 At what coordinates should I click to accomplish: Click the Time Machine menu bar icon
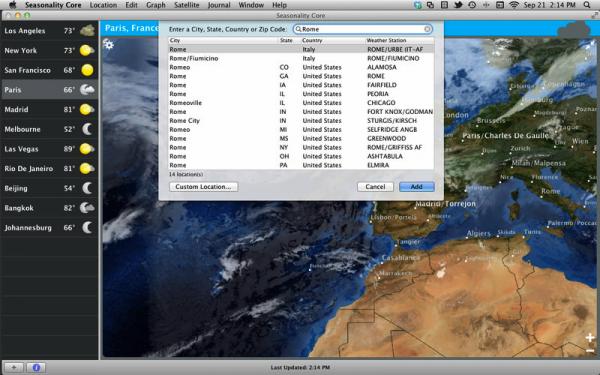tap(472, 5)
